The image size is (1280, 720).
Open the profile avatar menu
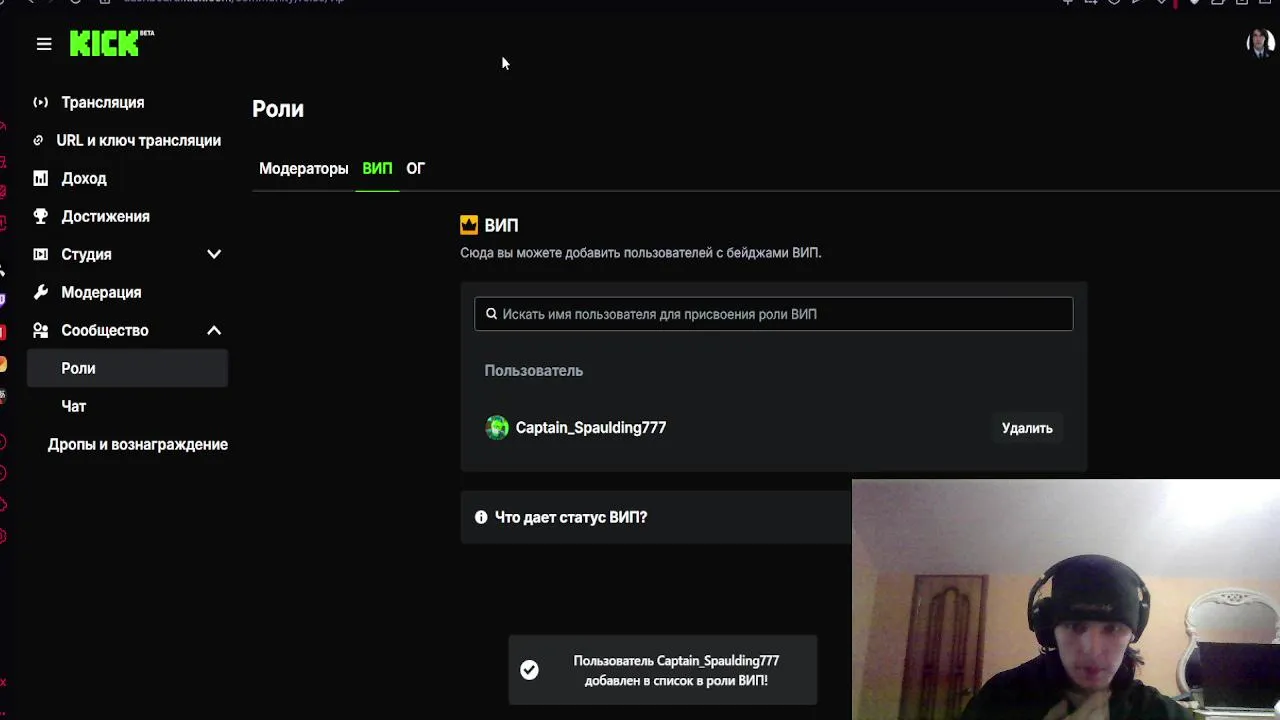[1260, 43]
